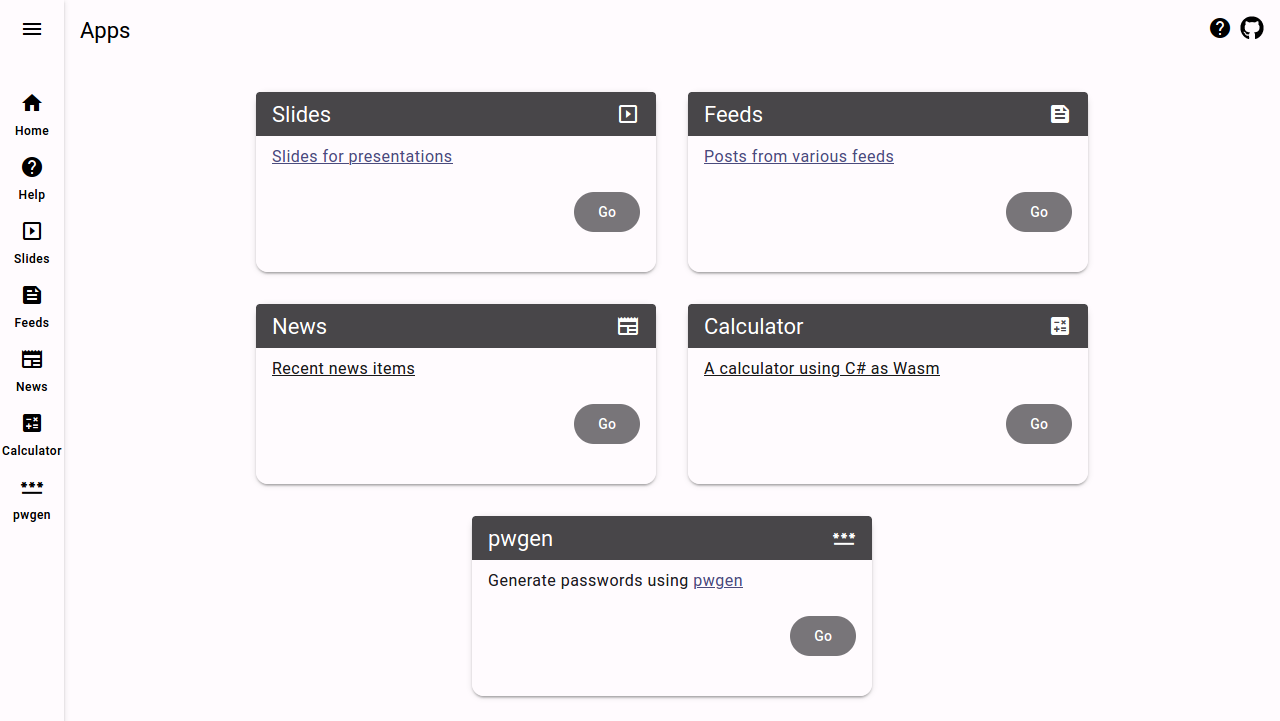Screen dimensions: 1280x721
Task: Open the "Posts from various feeds" link
Action: click(x=798, y=156)
